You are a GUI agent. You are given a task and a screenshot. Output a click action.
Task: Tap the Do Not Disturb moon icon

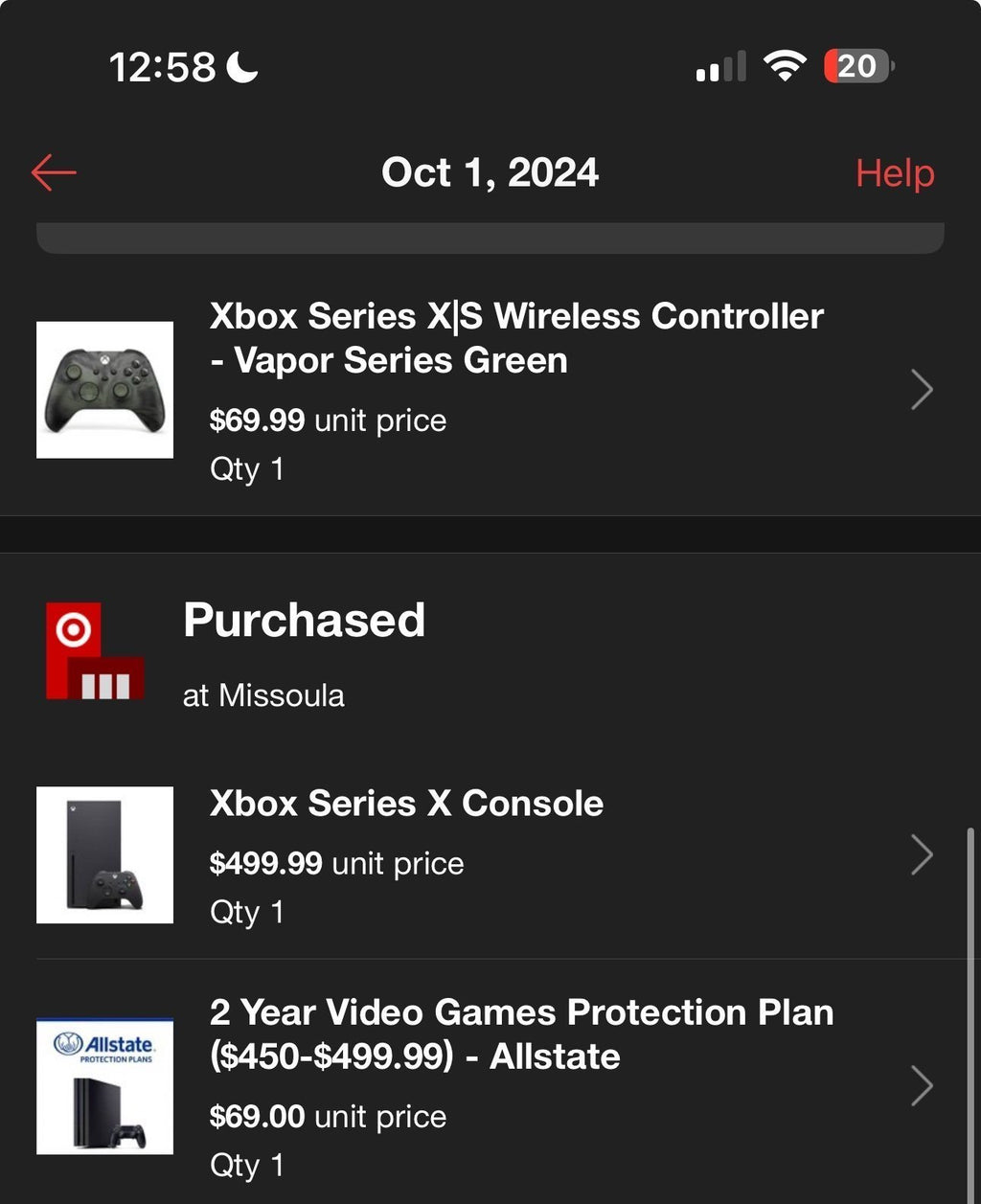point(242,66)
